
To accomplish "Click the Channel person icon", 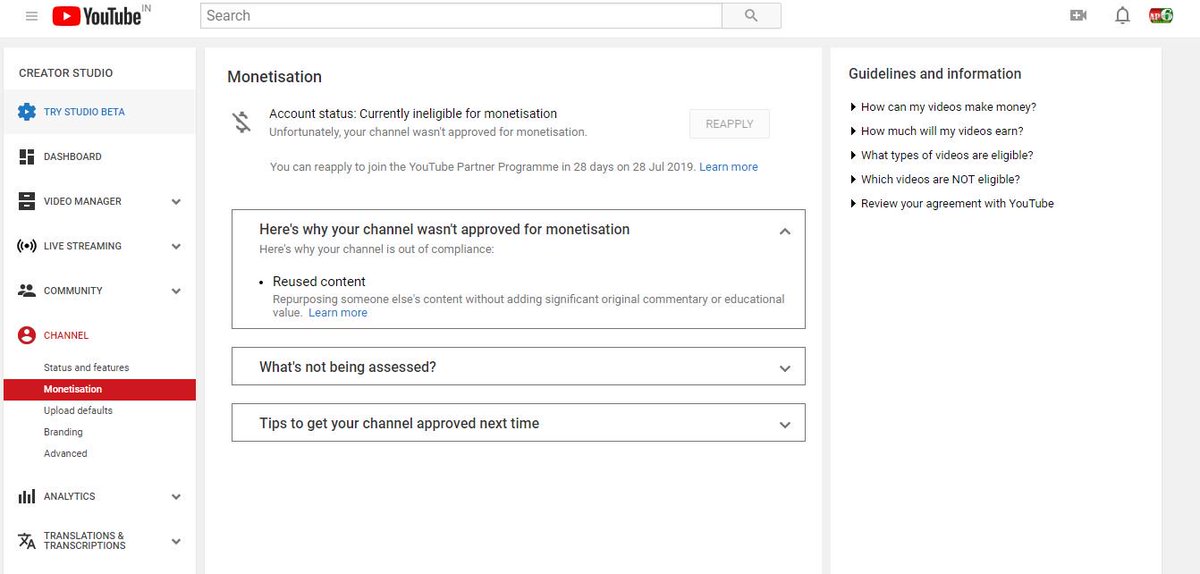I will point(27,336).
